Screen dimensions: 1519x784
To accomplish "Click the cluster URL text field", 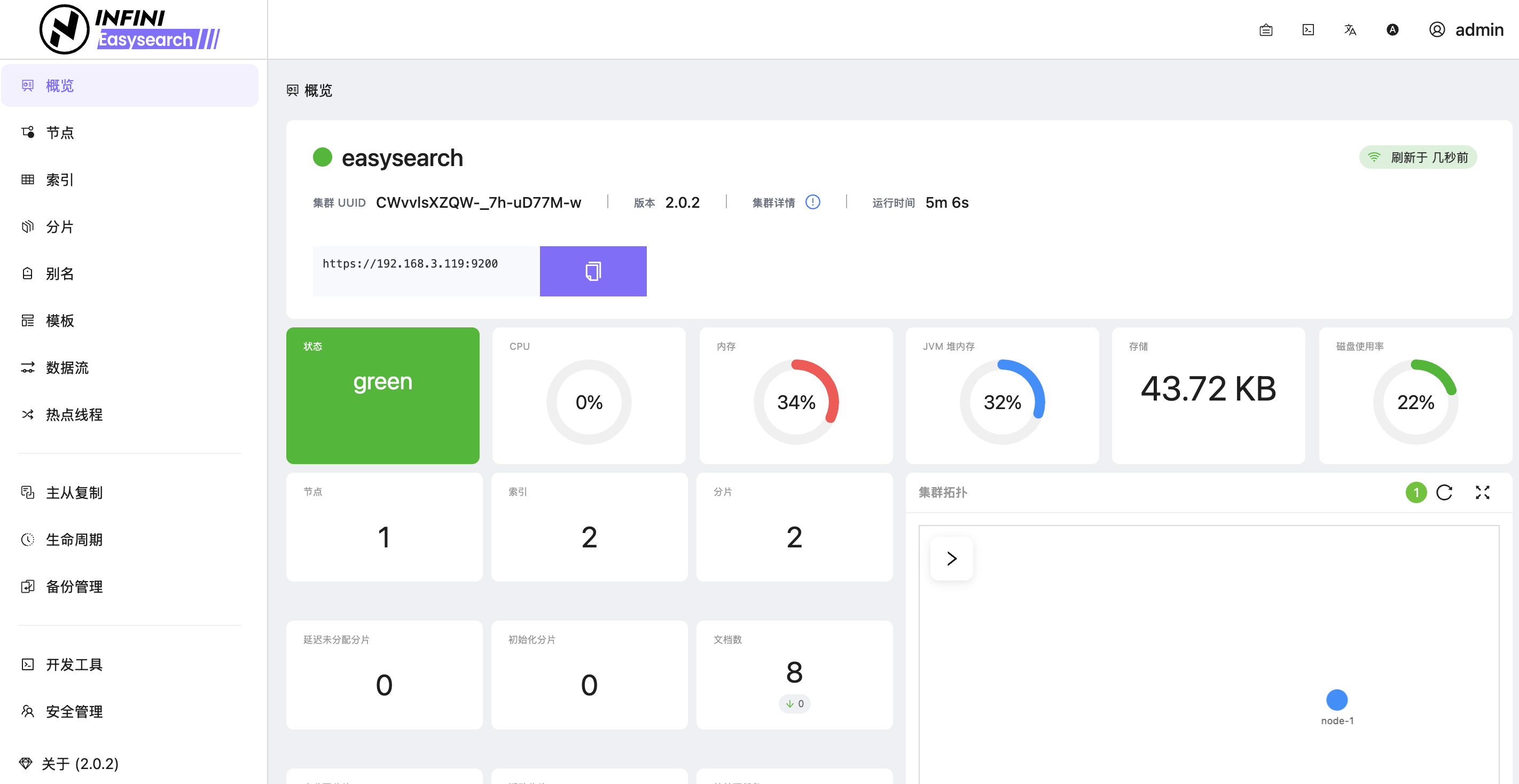I will point(426,271).
